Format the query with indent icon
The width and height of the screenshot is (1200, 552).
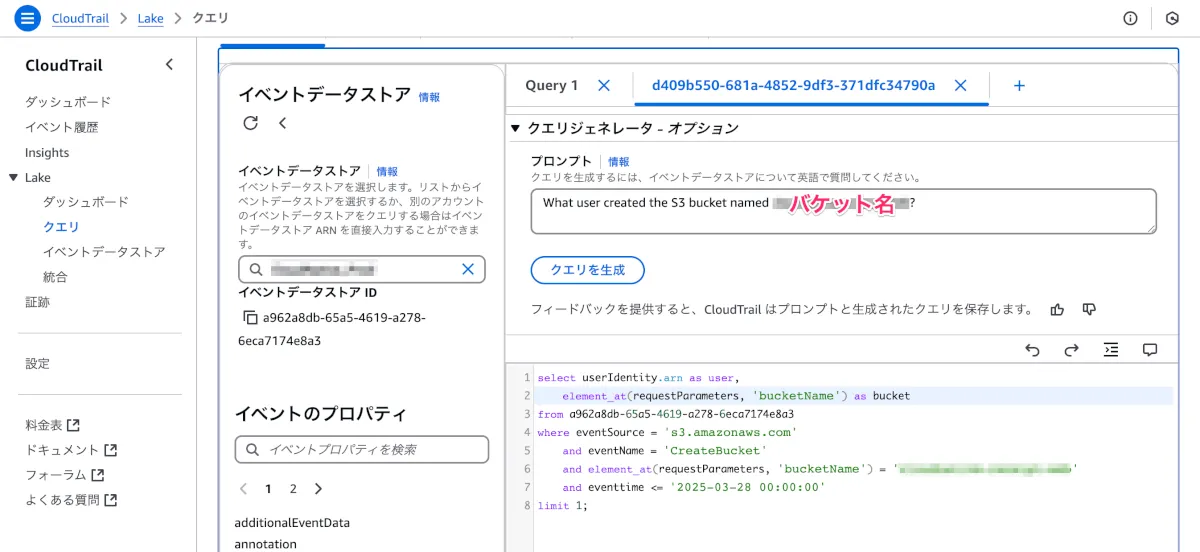(1111, 350)
